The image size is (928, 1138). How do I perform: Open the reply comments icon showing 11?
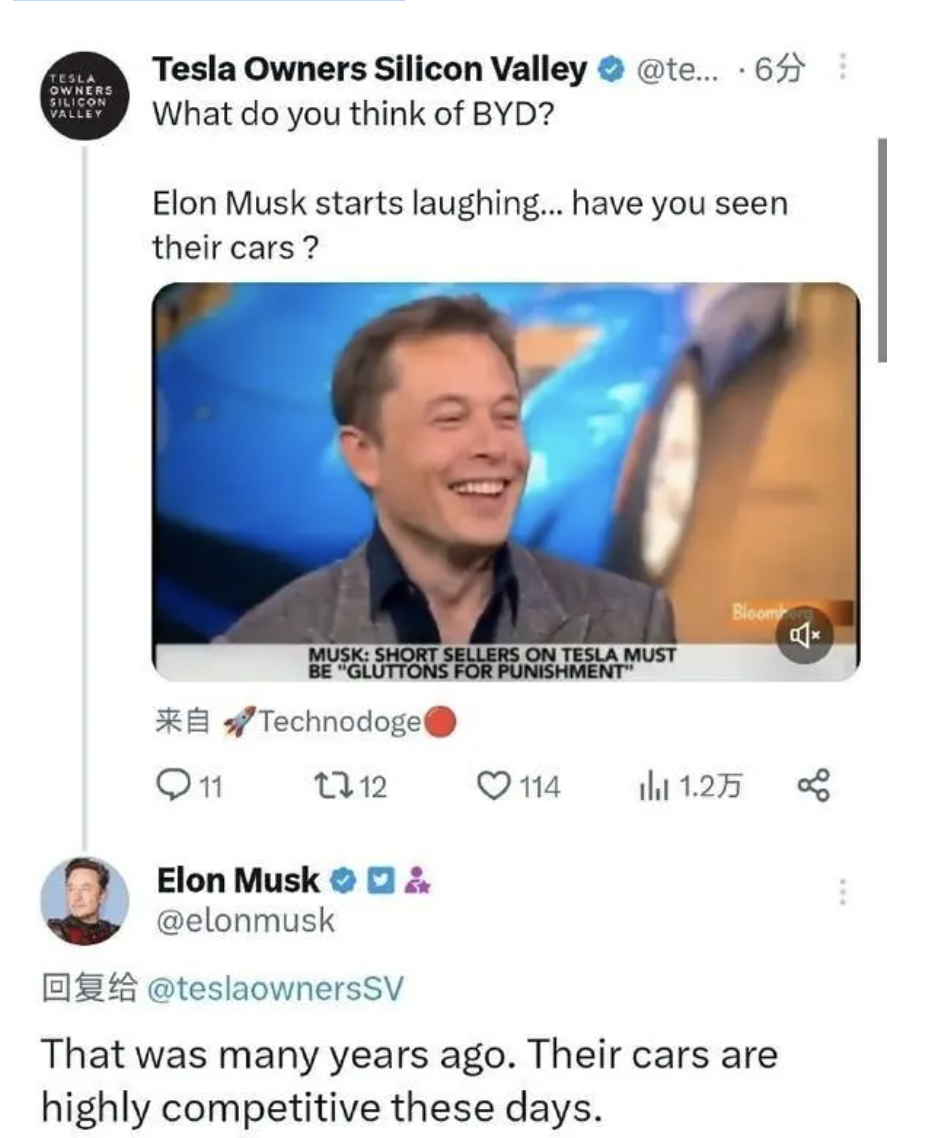pos(173,785)
